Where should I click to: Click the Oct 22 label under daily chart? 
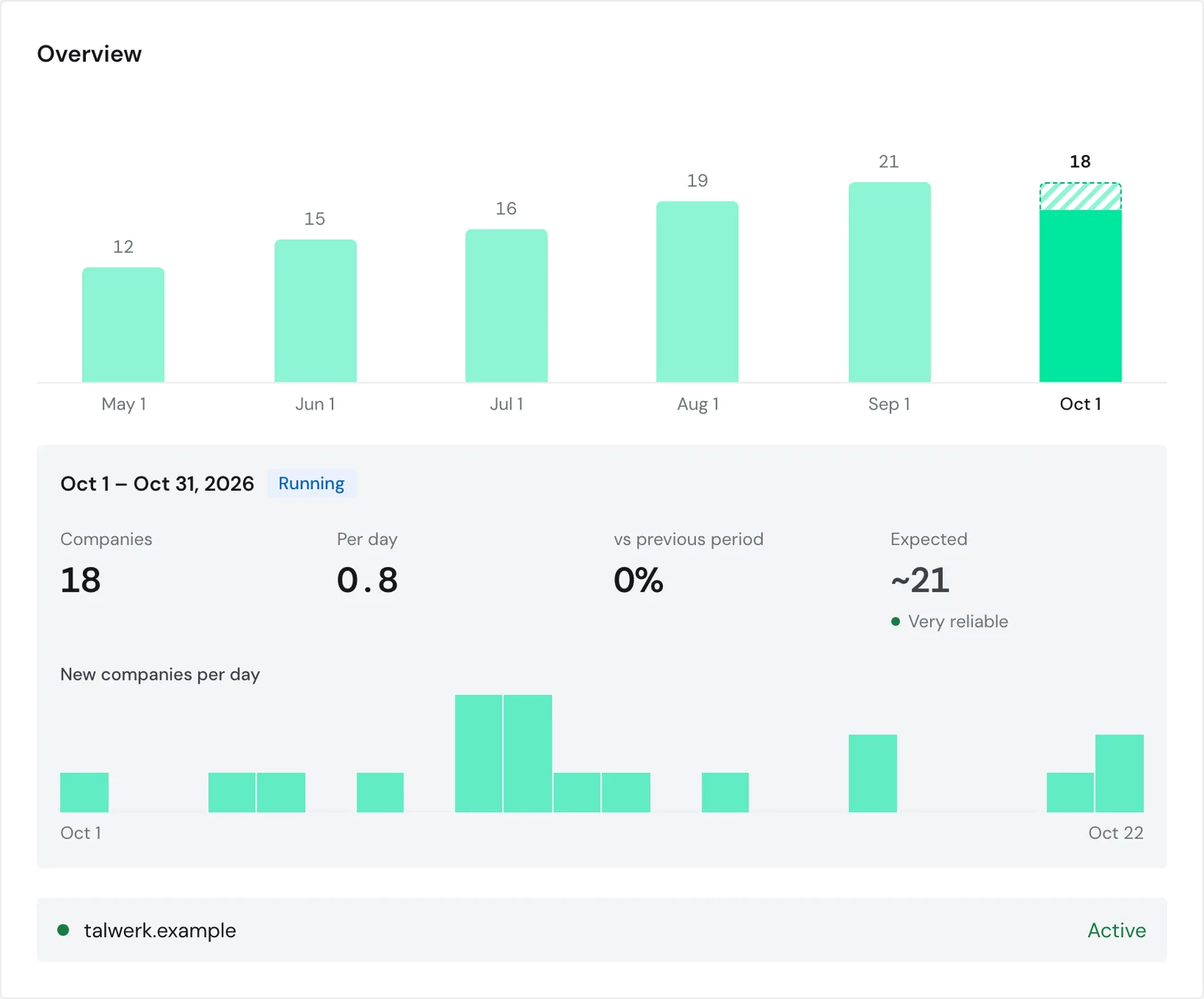[1116, 833]
